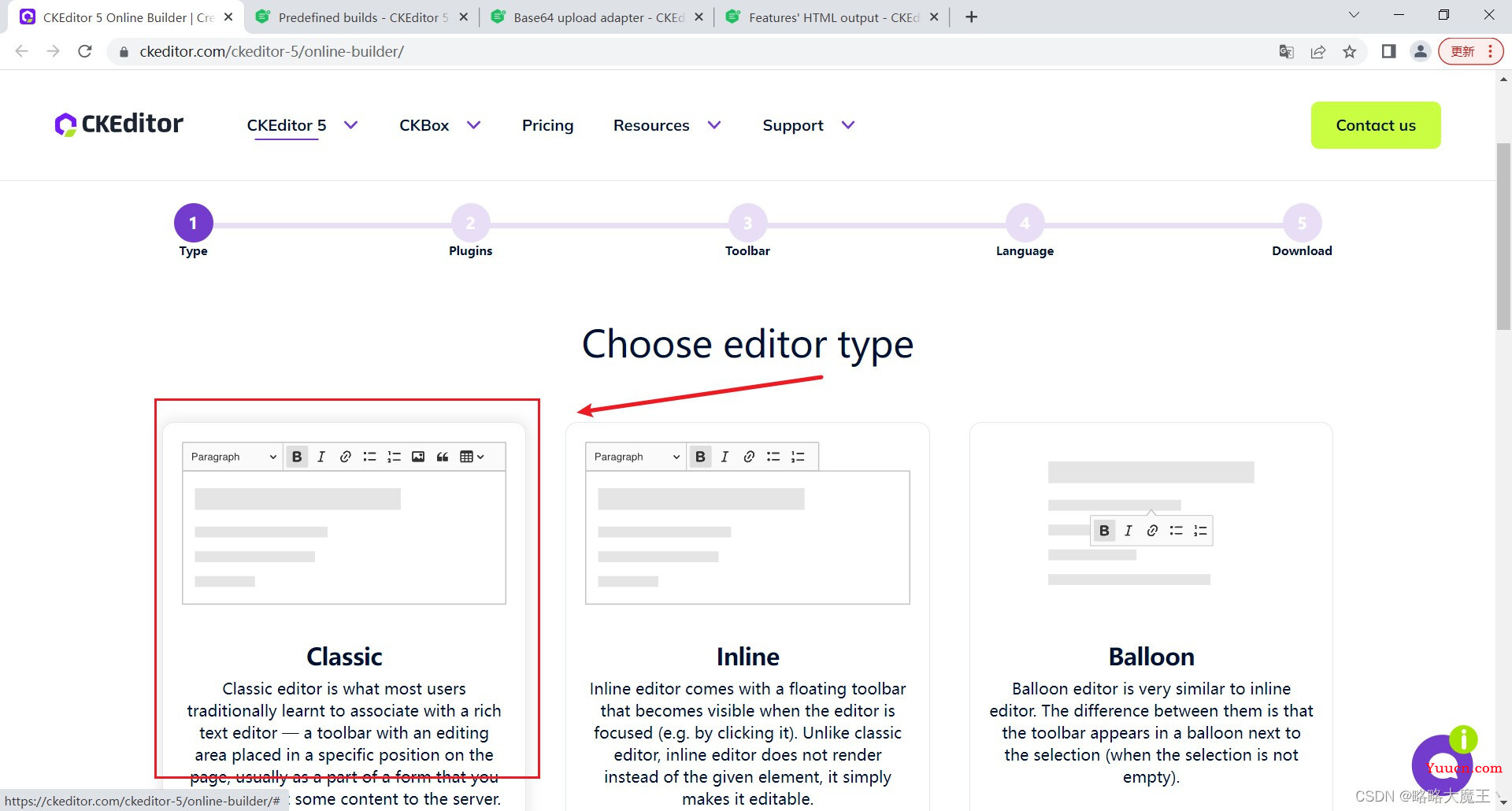Click Bold icon in Classic editor preview
Image resolution: width=1512 pixels, height=811 pixels.
click(297, 457)
